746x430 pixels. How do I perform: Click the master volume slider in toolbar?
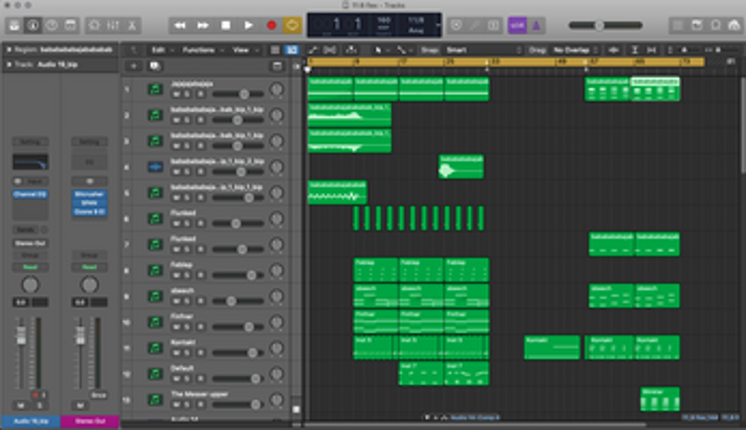606,25
